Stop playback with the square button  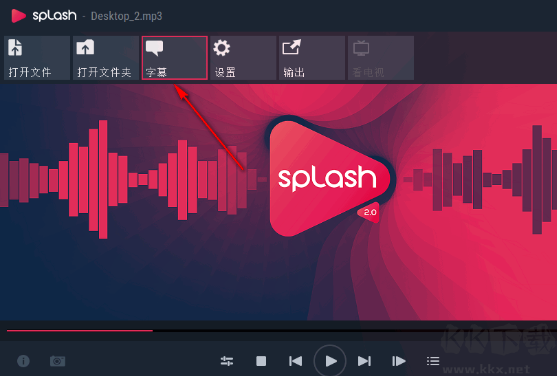point(261,361)
